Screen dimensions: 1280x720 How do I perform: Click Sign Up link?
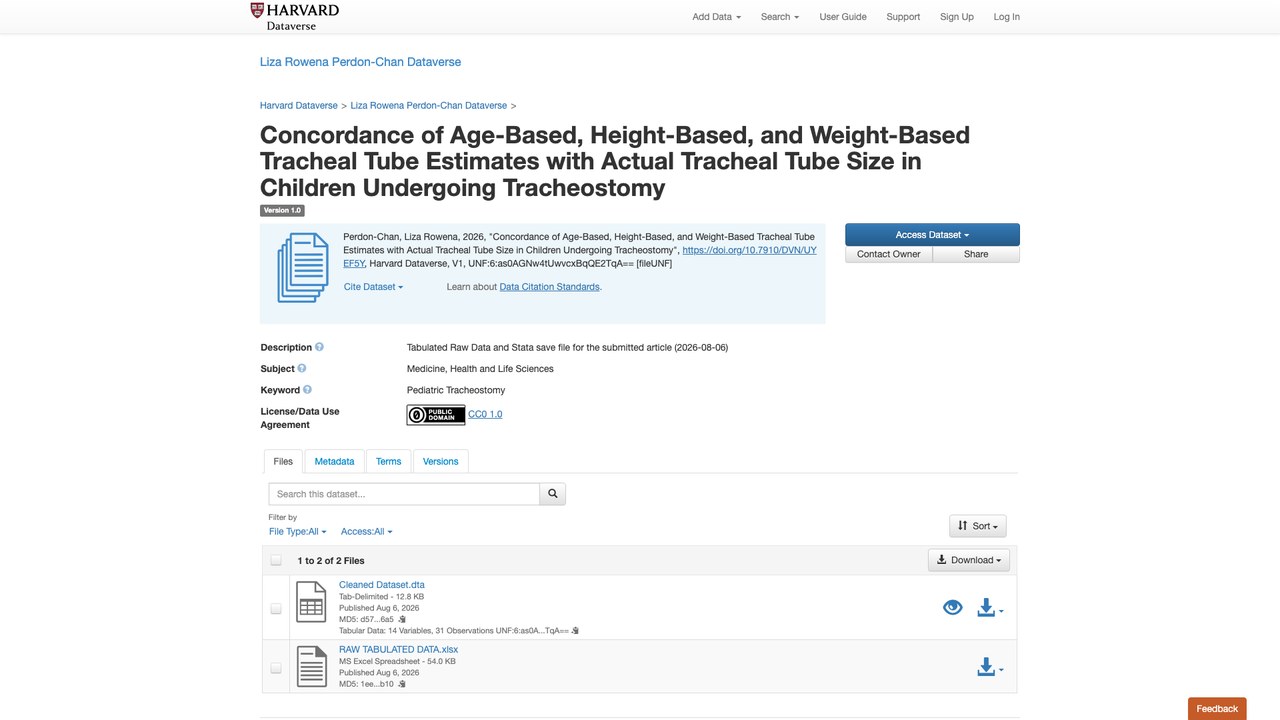(957, 17)
